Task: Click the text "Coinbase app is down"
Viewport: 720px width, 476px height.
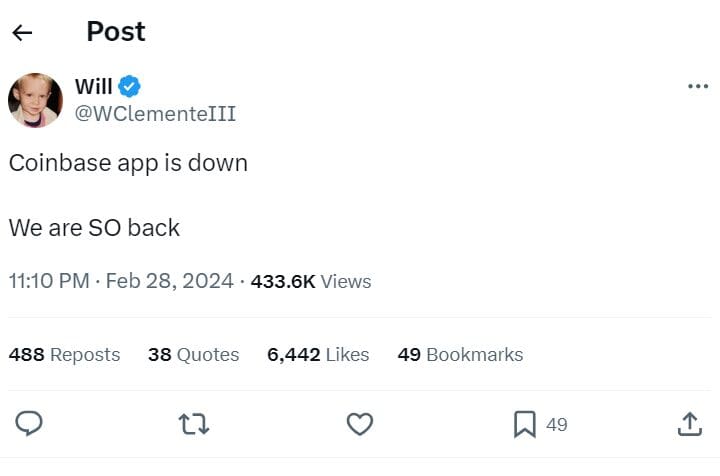Action: 128,163
